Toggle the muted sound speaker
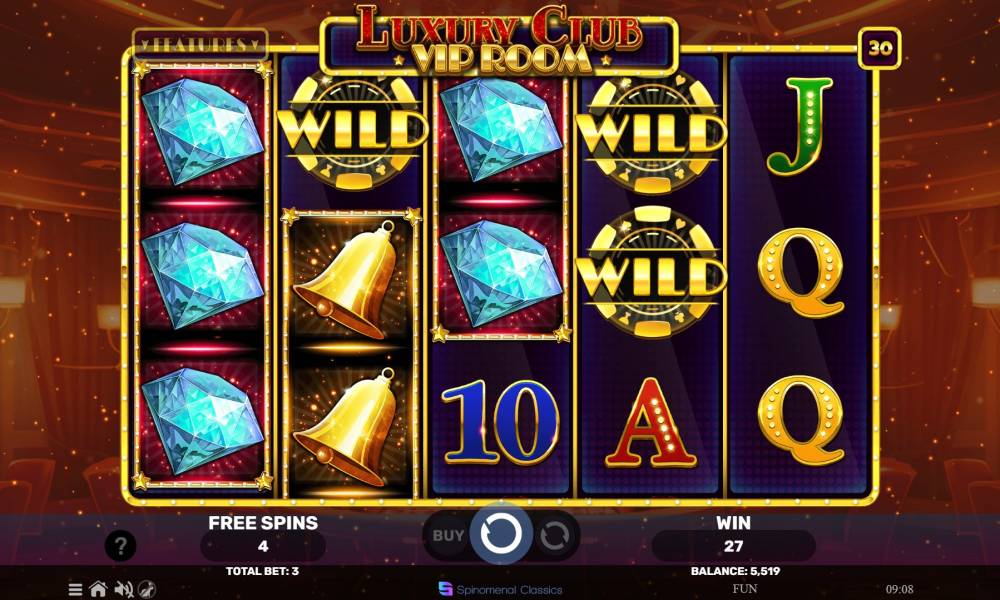 tap(124, 589)
